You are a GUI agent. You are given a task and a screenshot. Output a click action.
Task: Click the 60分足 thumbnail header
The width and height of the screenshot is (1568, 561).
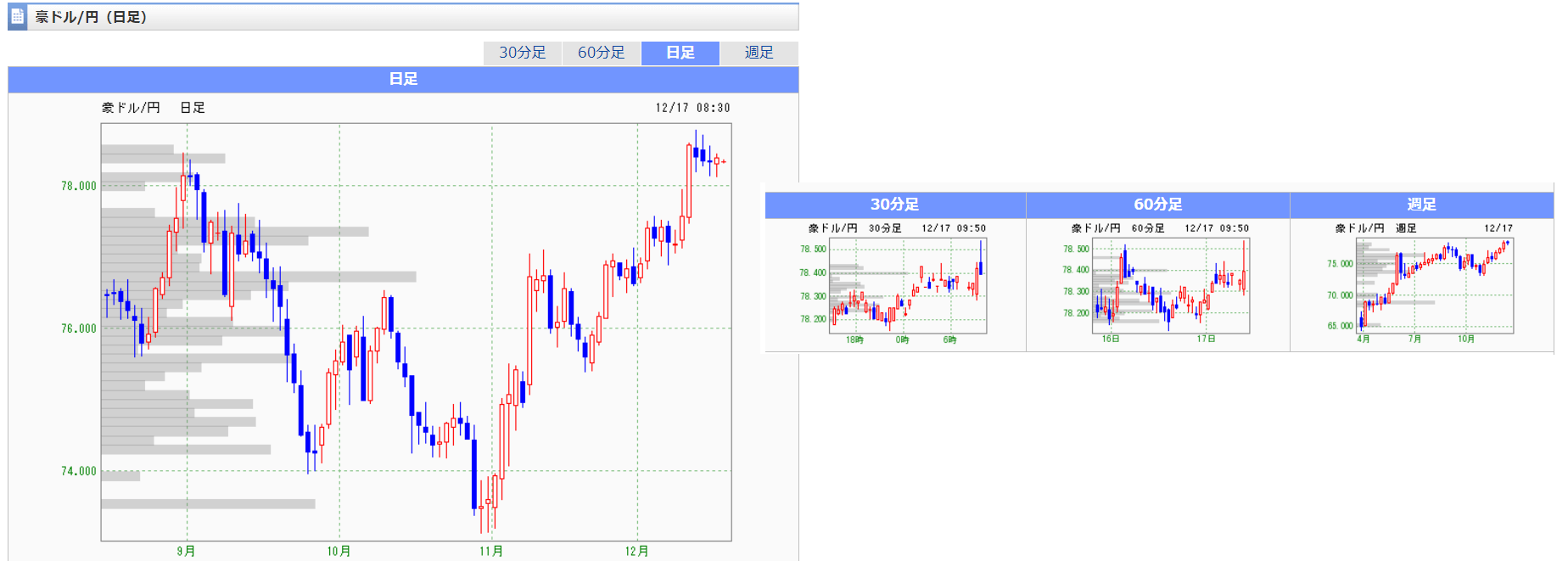click(x=1157, y=205)
